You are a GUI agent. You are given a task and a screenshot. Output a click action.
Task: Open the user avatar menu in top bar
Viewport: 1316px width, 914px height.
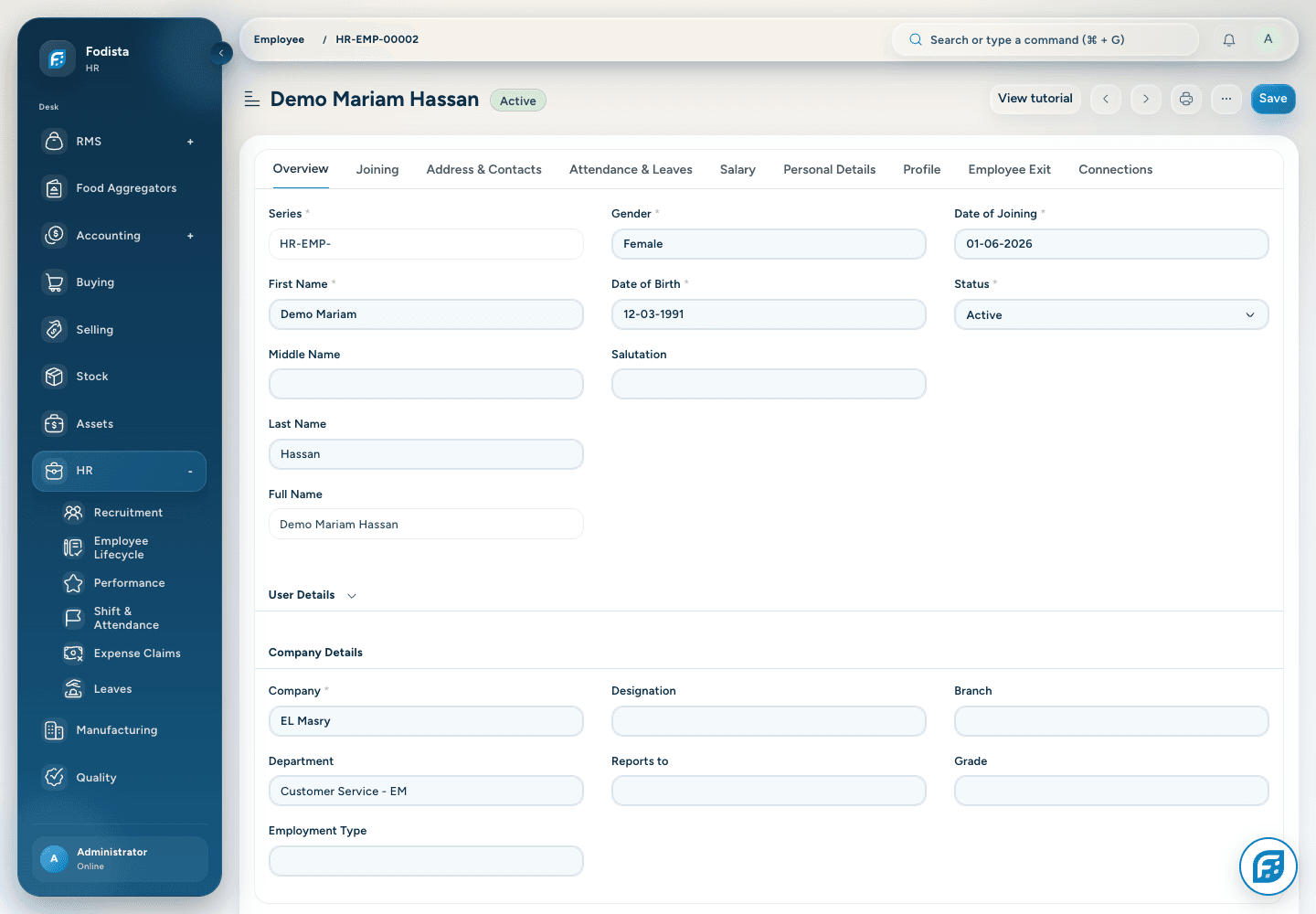pyautogui.click(x=1268, y=39)
